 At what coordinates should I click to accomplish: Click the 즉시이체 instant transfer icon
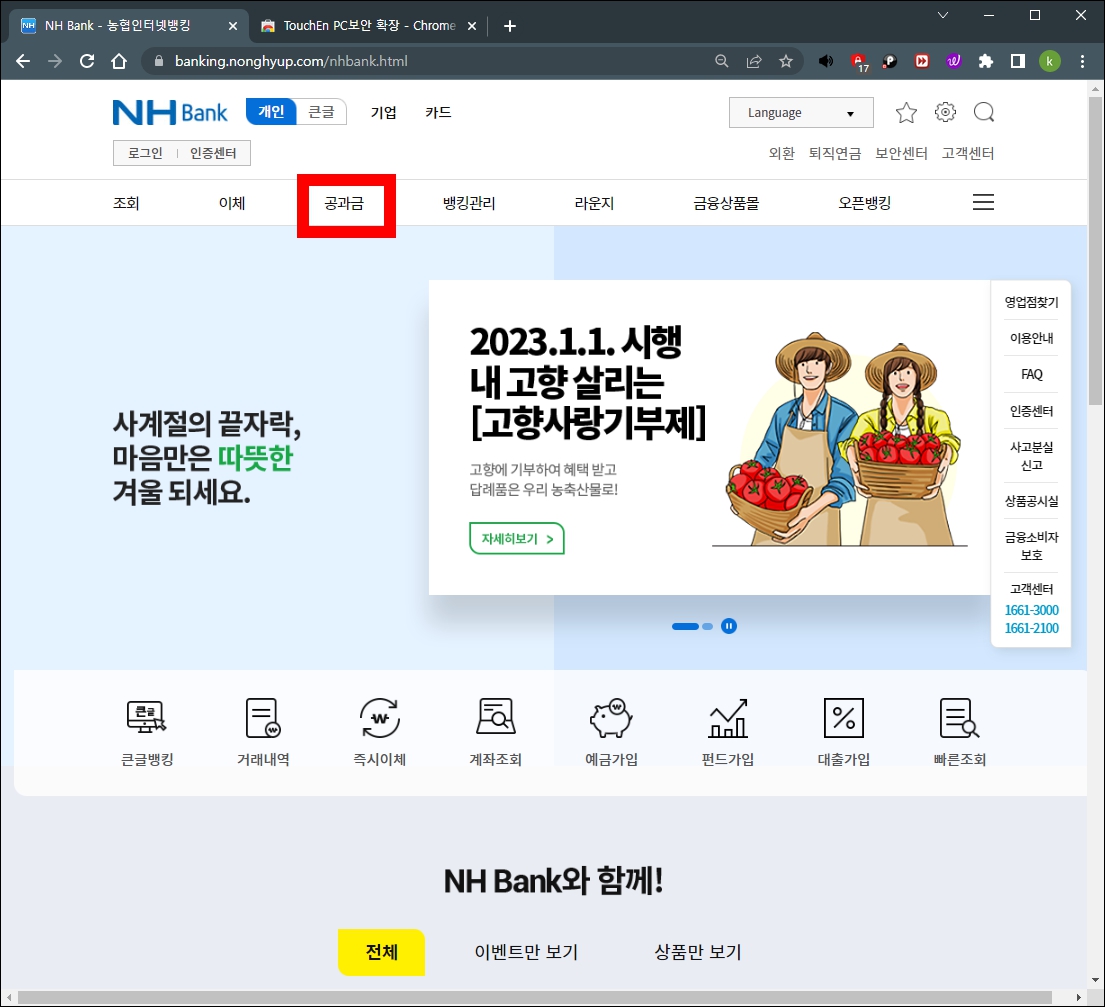378,727
